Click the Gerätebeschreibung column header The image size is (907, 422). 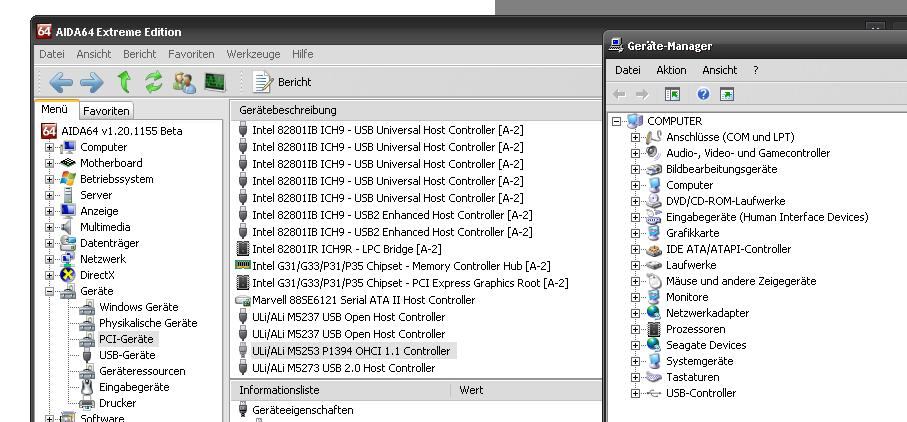415,110
